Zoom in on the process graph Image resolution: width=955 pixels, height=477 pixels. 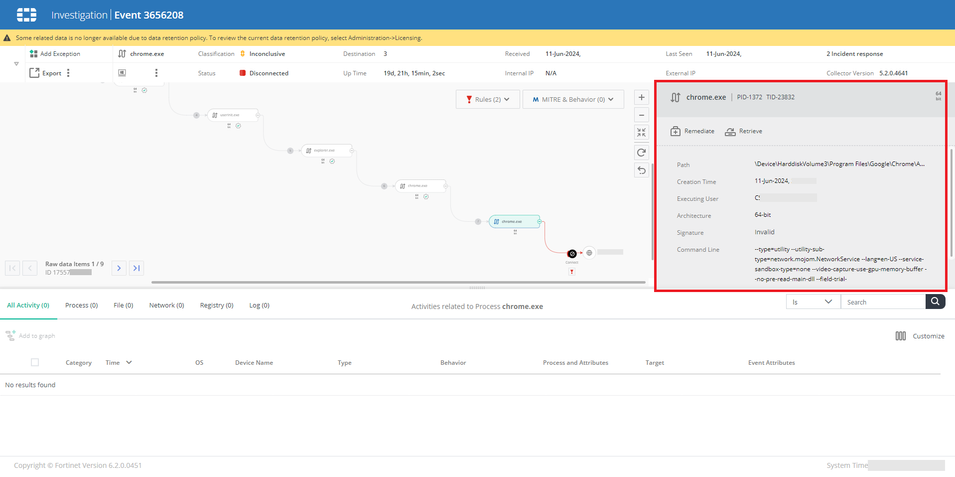click(x=641, y=99)
